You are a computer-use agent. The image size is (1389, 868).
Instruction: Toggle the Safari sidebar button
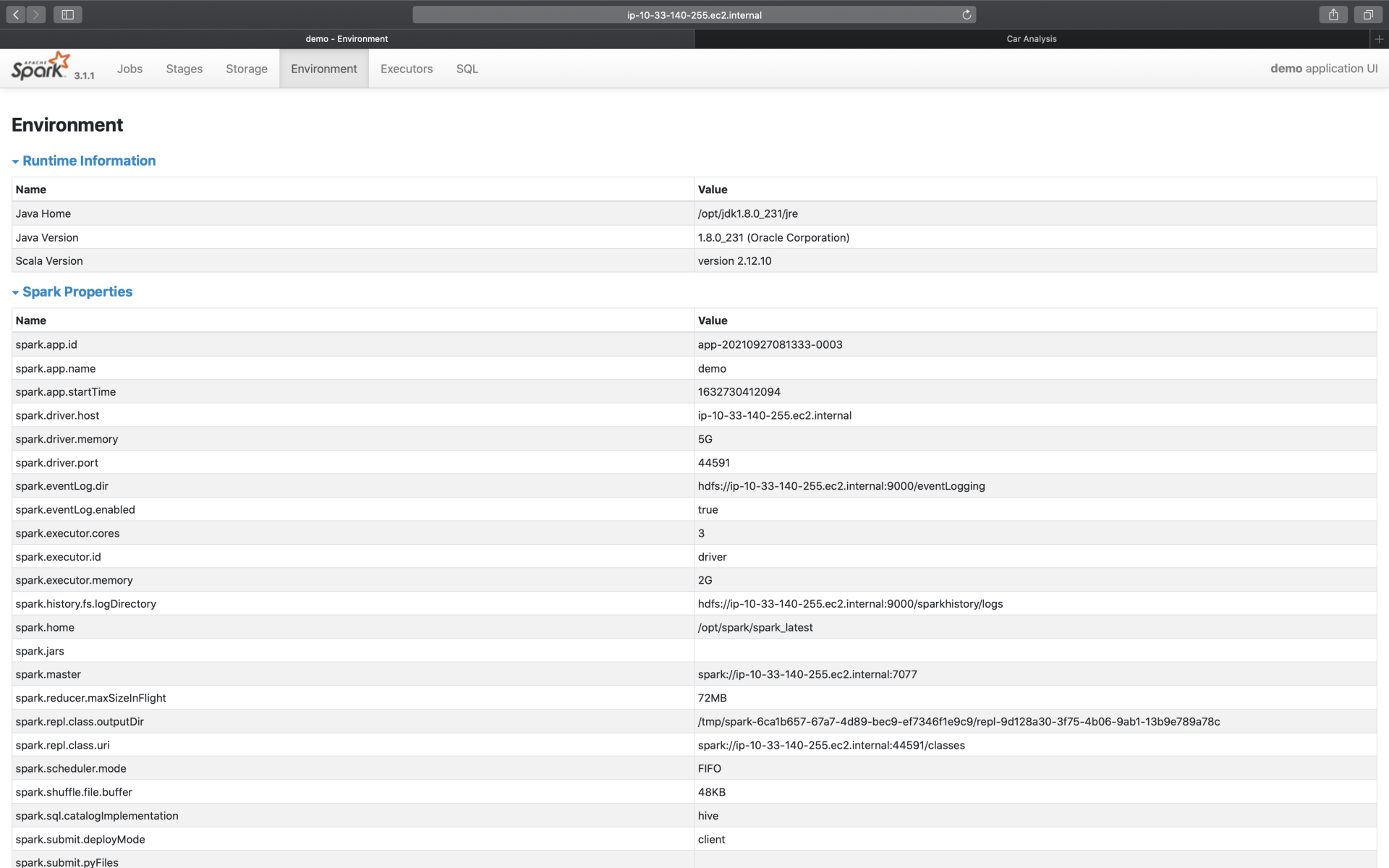67,14
